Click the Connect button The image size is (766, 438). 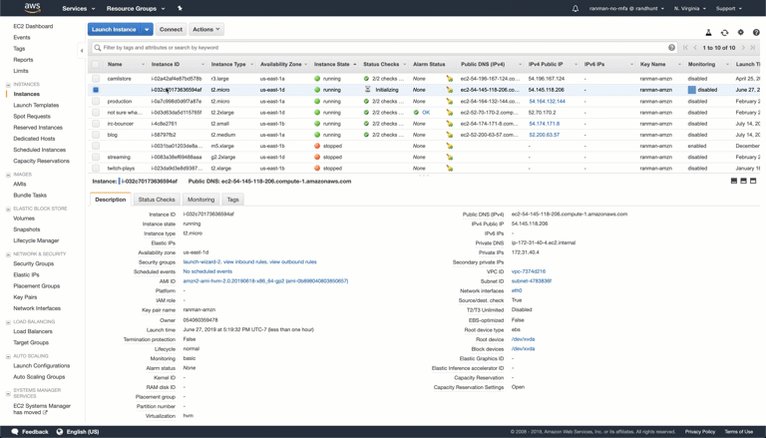pyautogui.click(x=170, y=29)
